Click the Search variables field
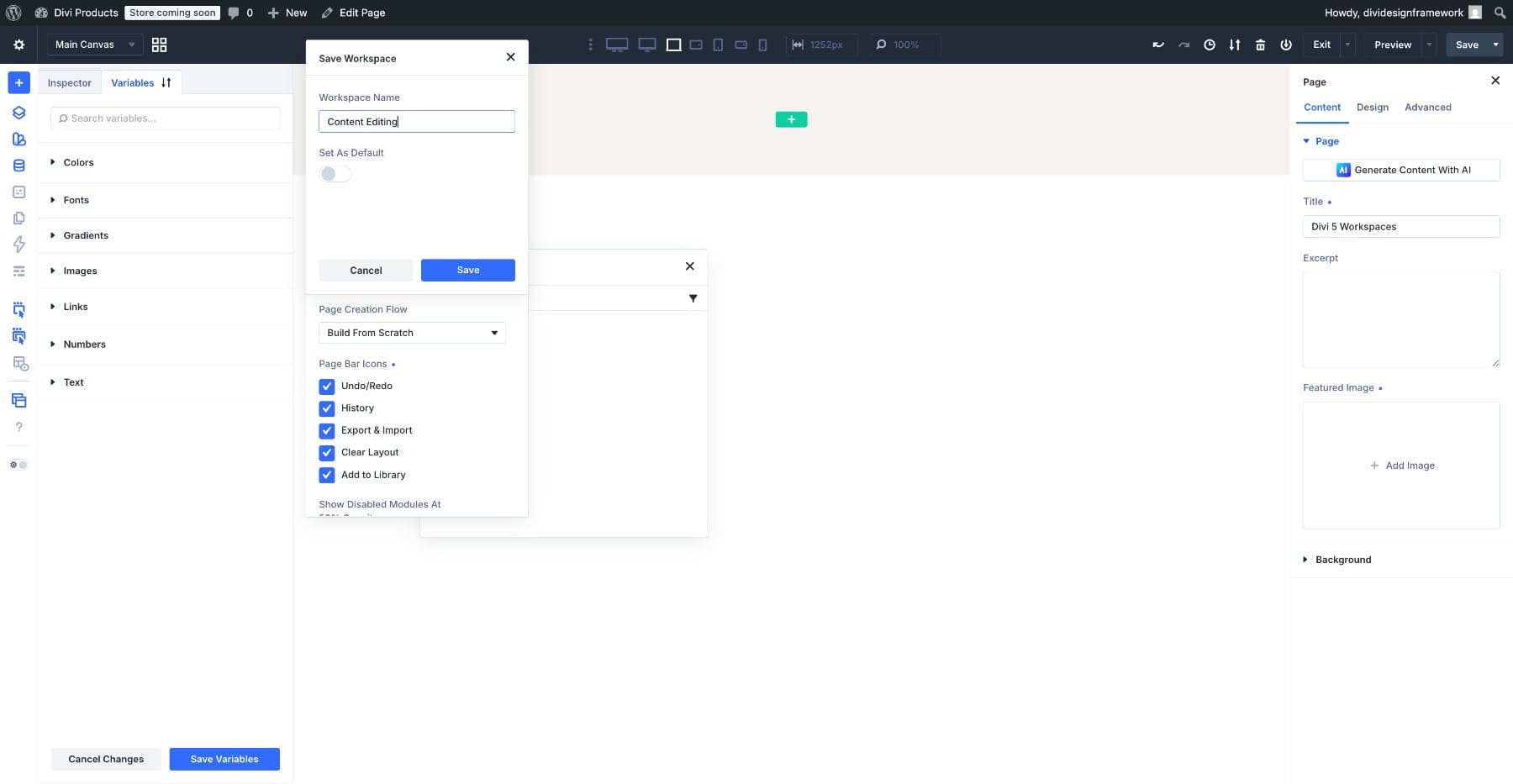The image size is (1513, 784). pyautogui.click(x=165, y=118)
